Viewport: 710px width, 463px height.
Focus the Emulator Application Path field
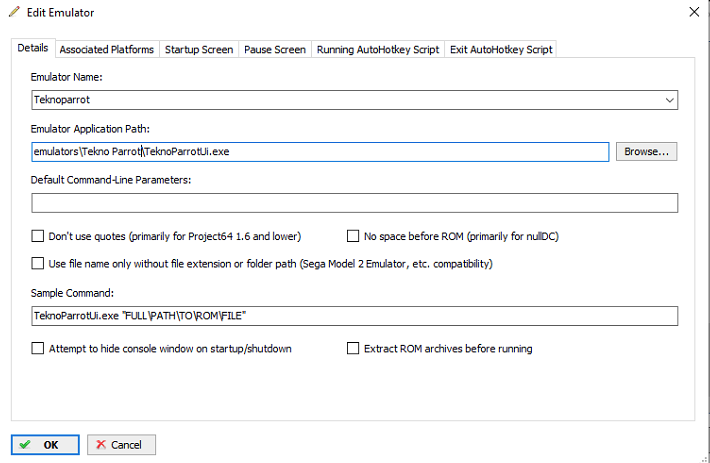[320, 152]
